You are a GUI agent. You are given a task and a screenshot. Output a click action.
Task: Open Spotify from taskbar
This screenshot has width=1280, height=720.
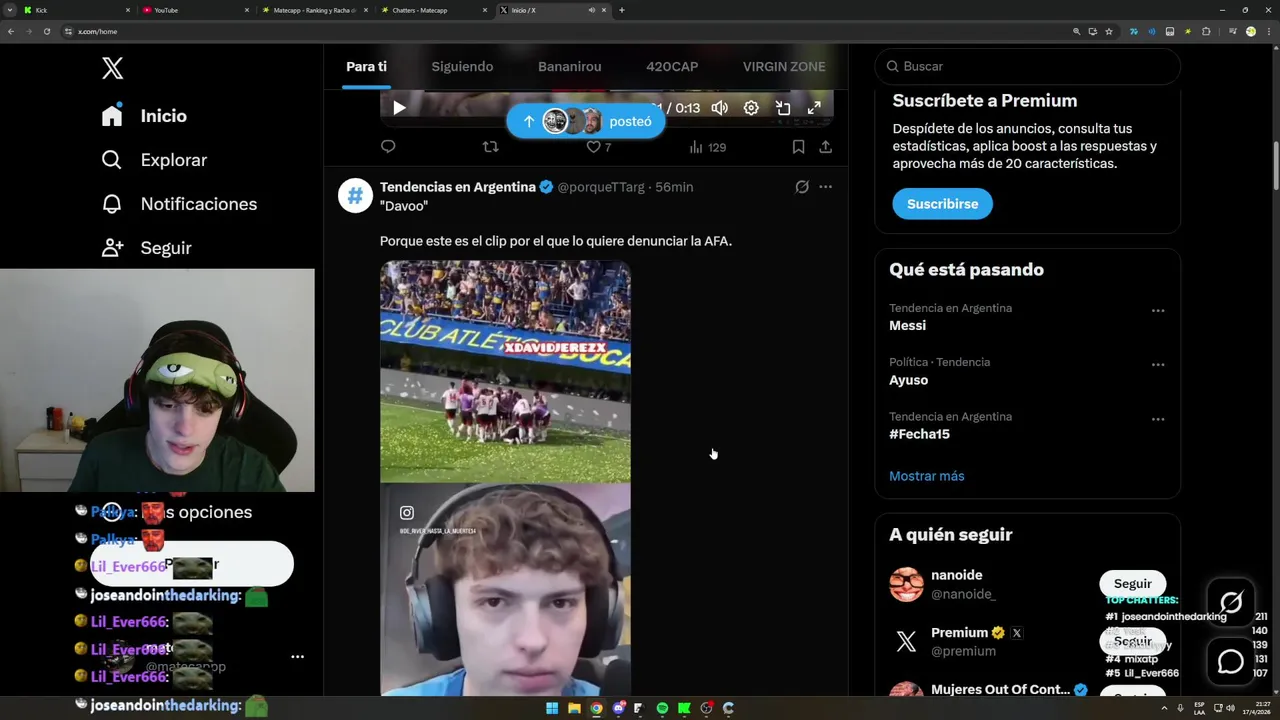[662, 708]
